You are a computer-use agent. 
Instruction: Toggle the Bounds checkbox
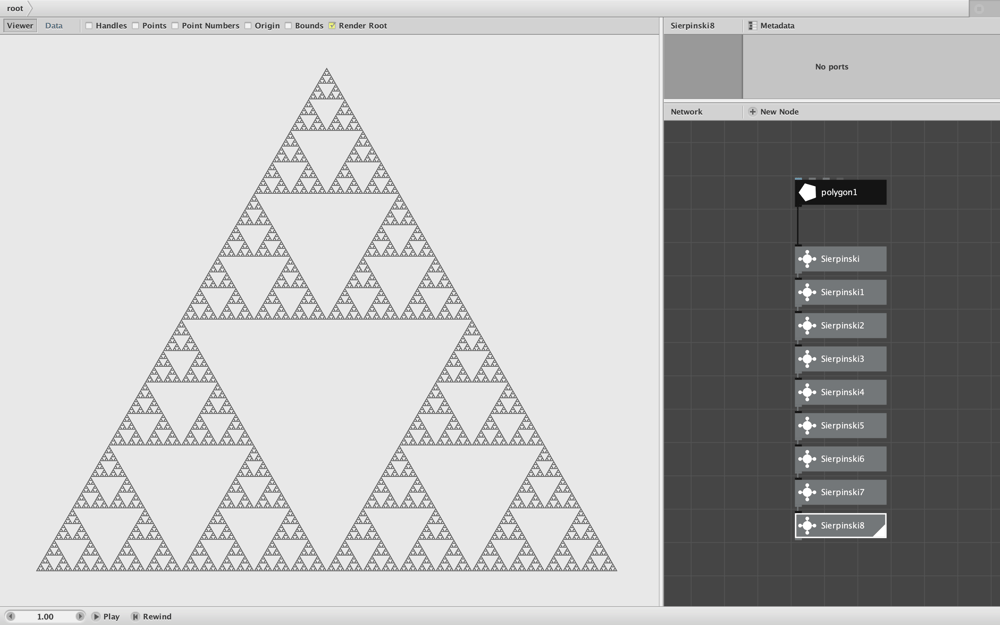(x=288, y=26)
